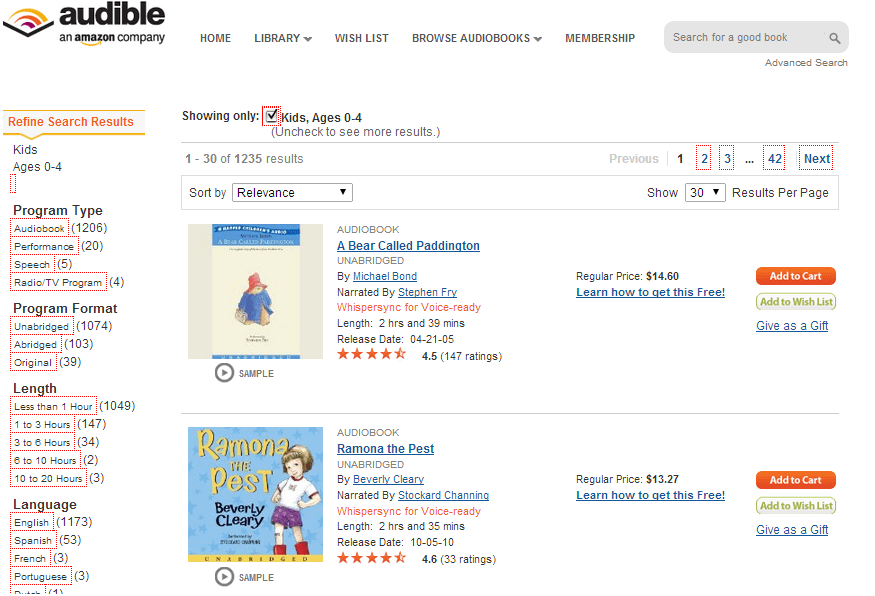Add Ramona the Pest to Wish List

pos(795,505)
